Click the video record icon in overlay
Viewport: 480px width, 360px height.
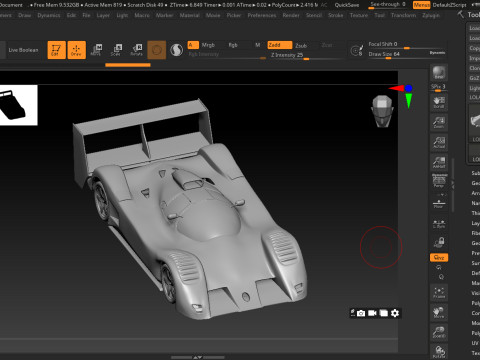tap(372, 313)
